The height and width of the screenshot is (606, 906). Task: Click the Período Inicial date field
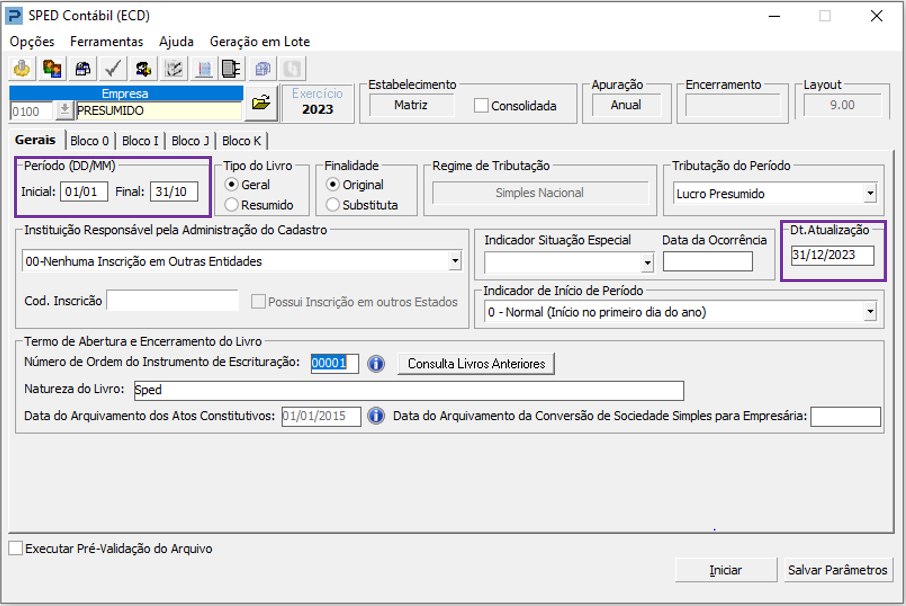point(84,192)
